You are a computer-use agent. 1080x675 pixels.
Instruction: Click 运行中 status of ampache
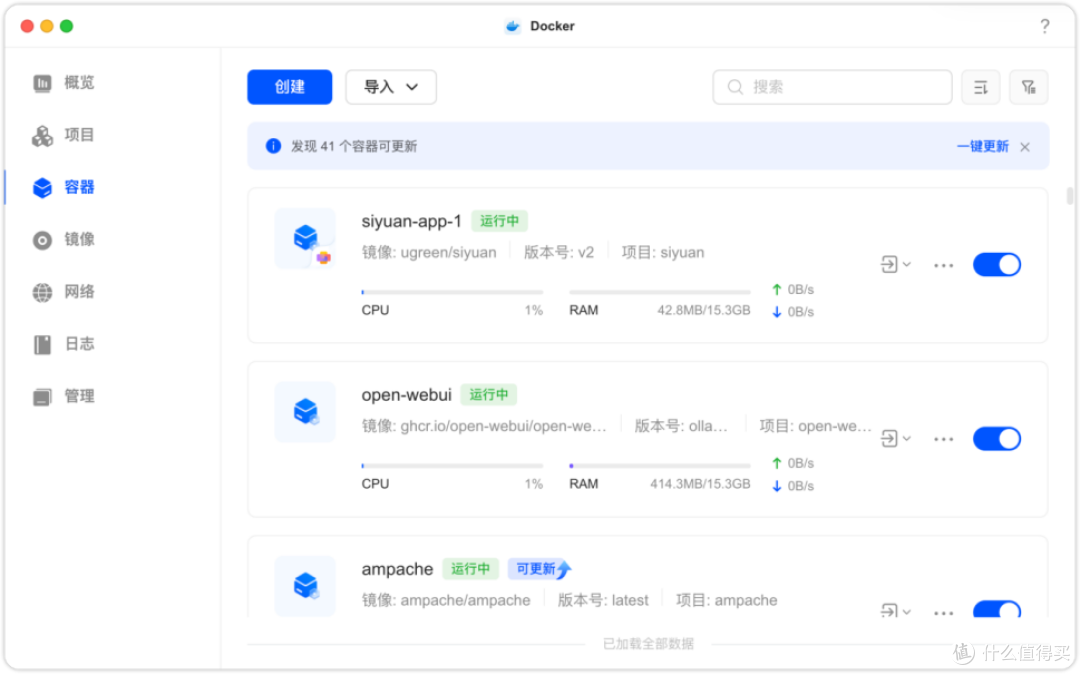coord(470,569)
